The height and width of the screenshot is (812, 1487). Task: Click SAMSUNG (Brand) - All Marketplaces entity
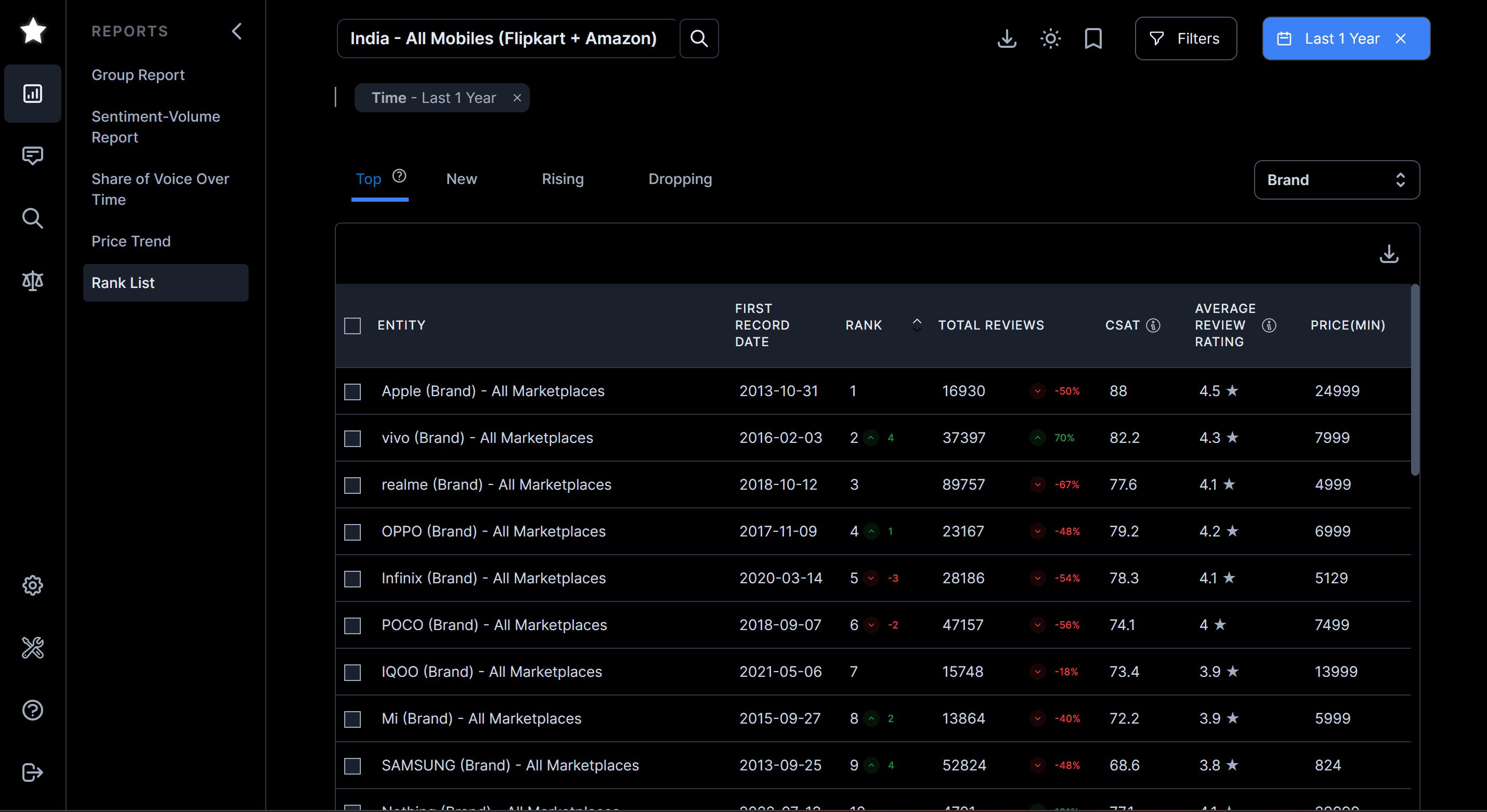[x=510, y=765]
